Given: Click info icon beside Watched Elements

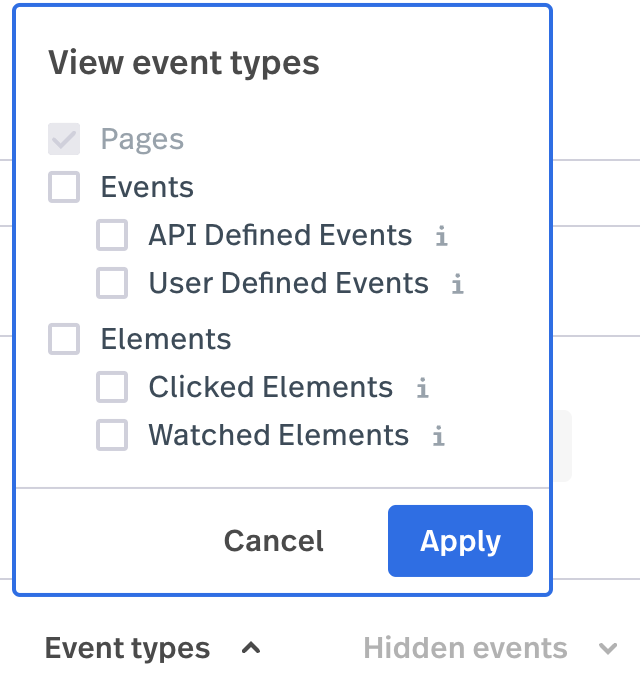Looking at the screenshot, I should coord(439,435).
